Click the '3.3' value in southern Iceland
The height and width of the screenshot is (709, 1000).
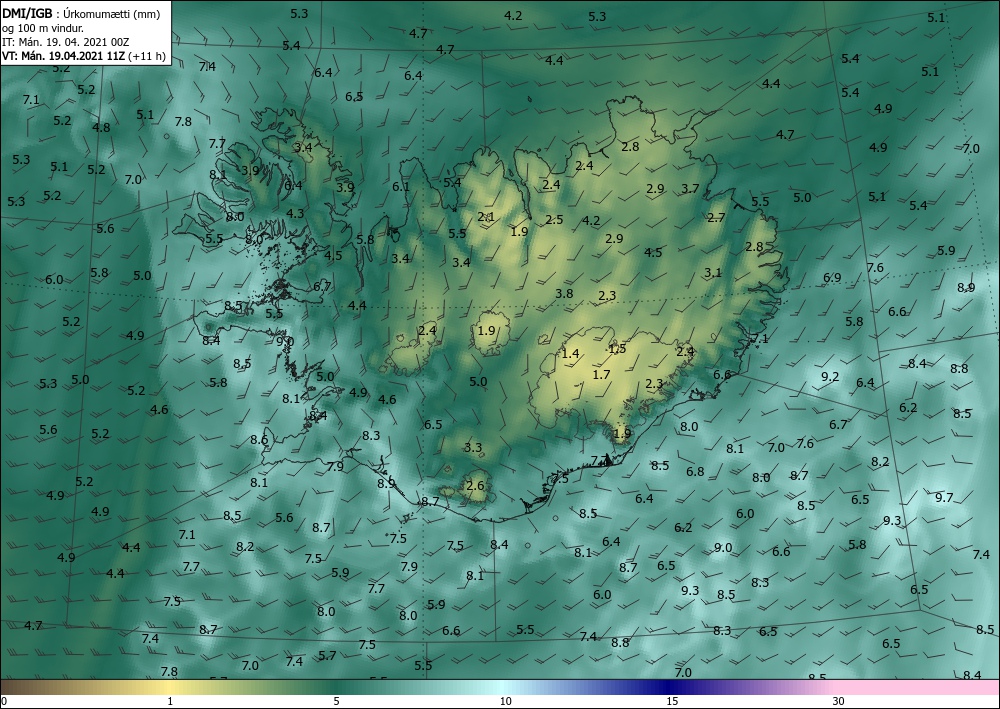pos(473,448)
